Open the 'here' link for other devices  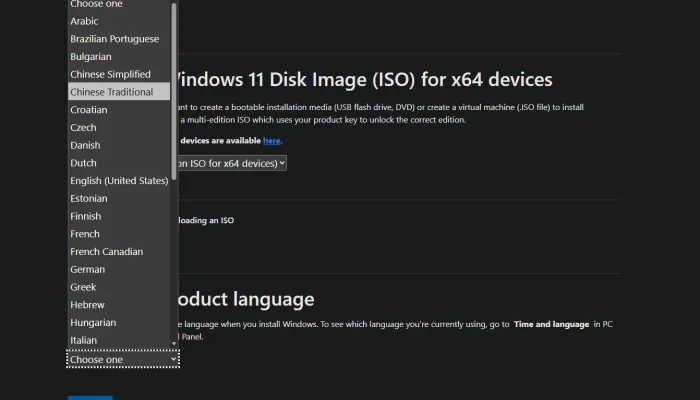coord(271,141)
